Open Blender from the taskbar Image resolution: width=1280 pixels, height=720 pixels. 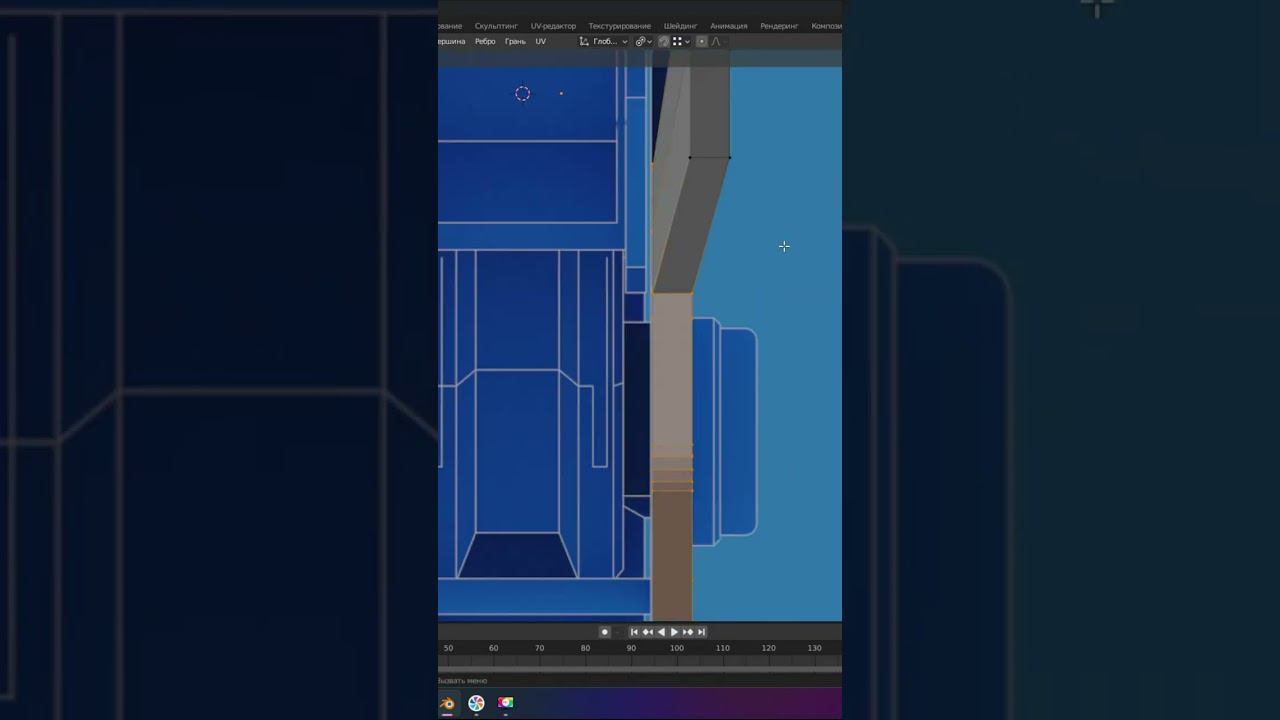[447, 703]
